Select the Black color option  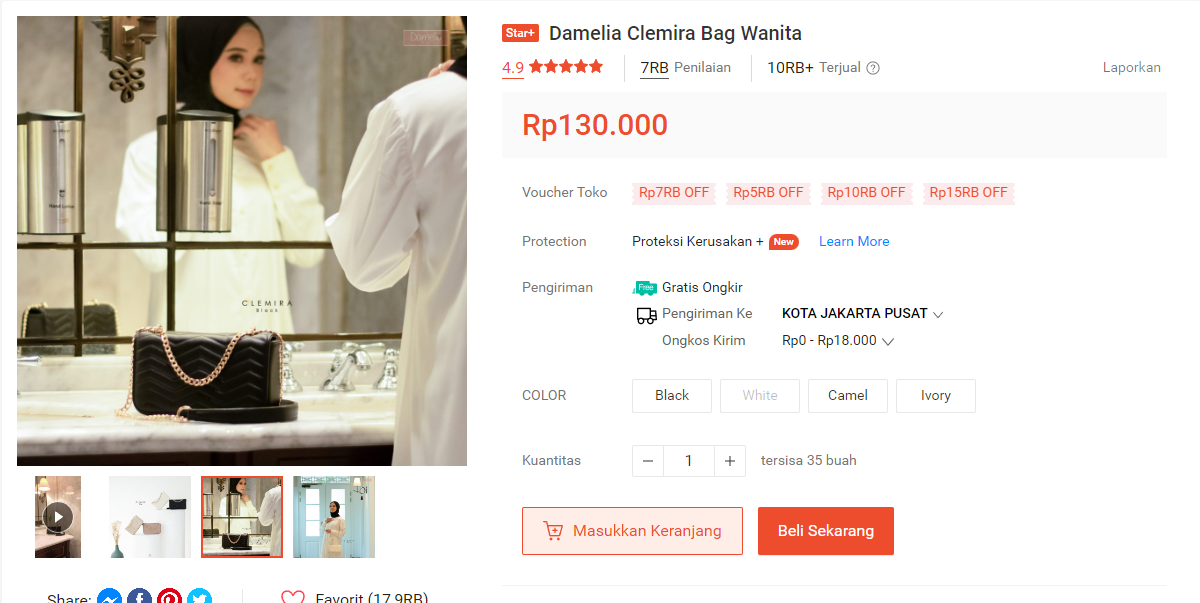point(672,396)
